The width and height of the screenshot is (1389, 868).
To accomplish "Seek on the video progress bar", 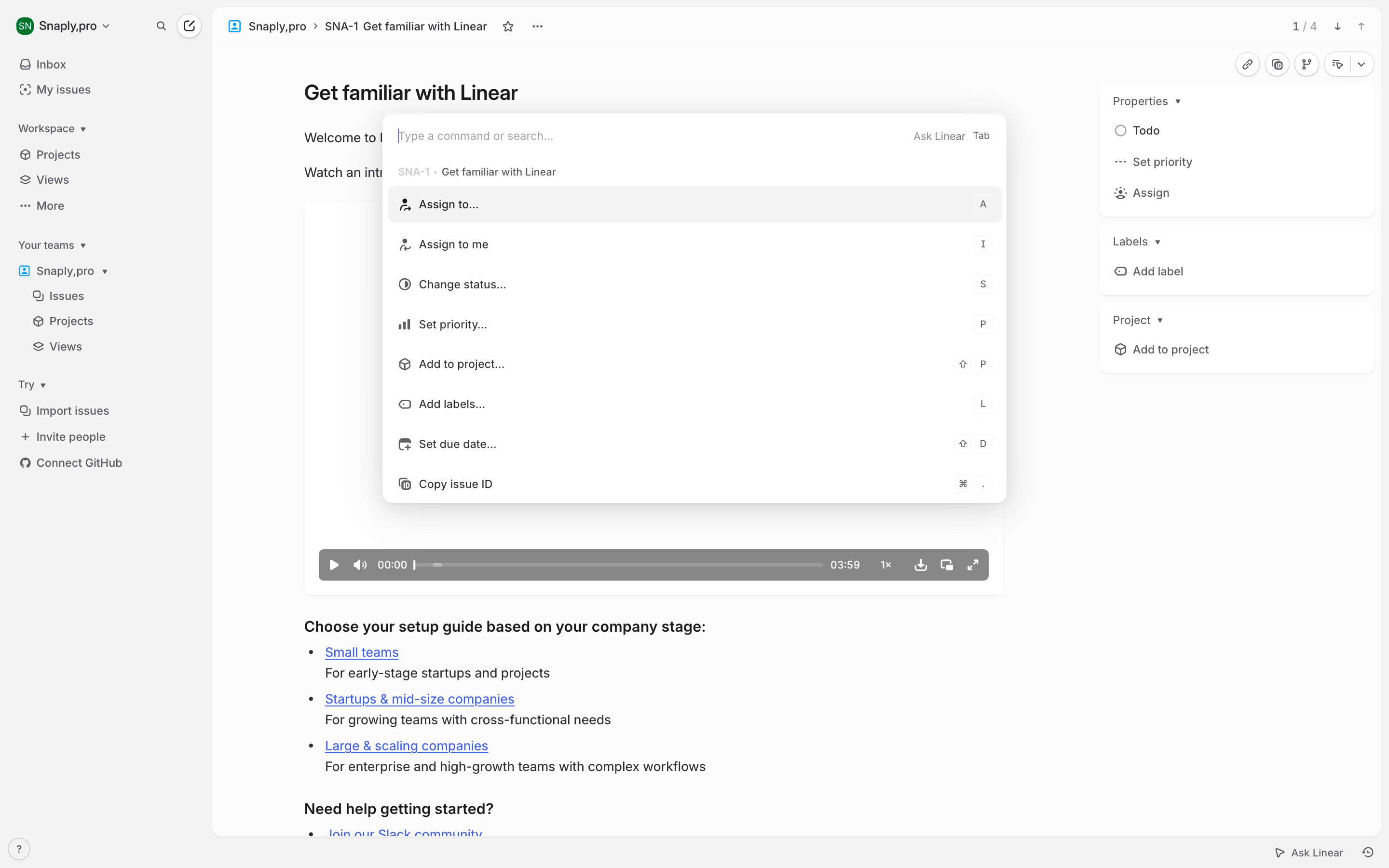I will 618,565.
